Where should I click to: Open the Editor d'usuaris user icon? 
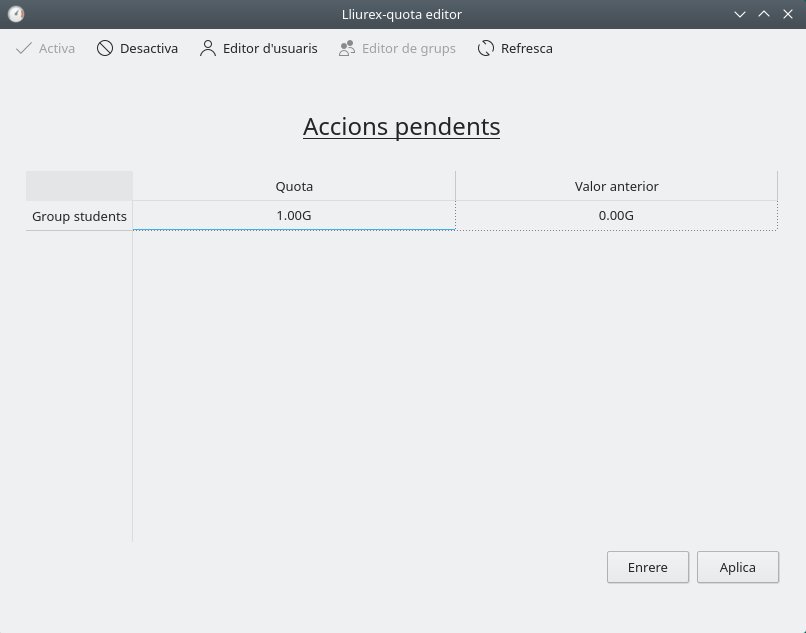(208, 48)
